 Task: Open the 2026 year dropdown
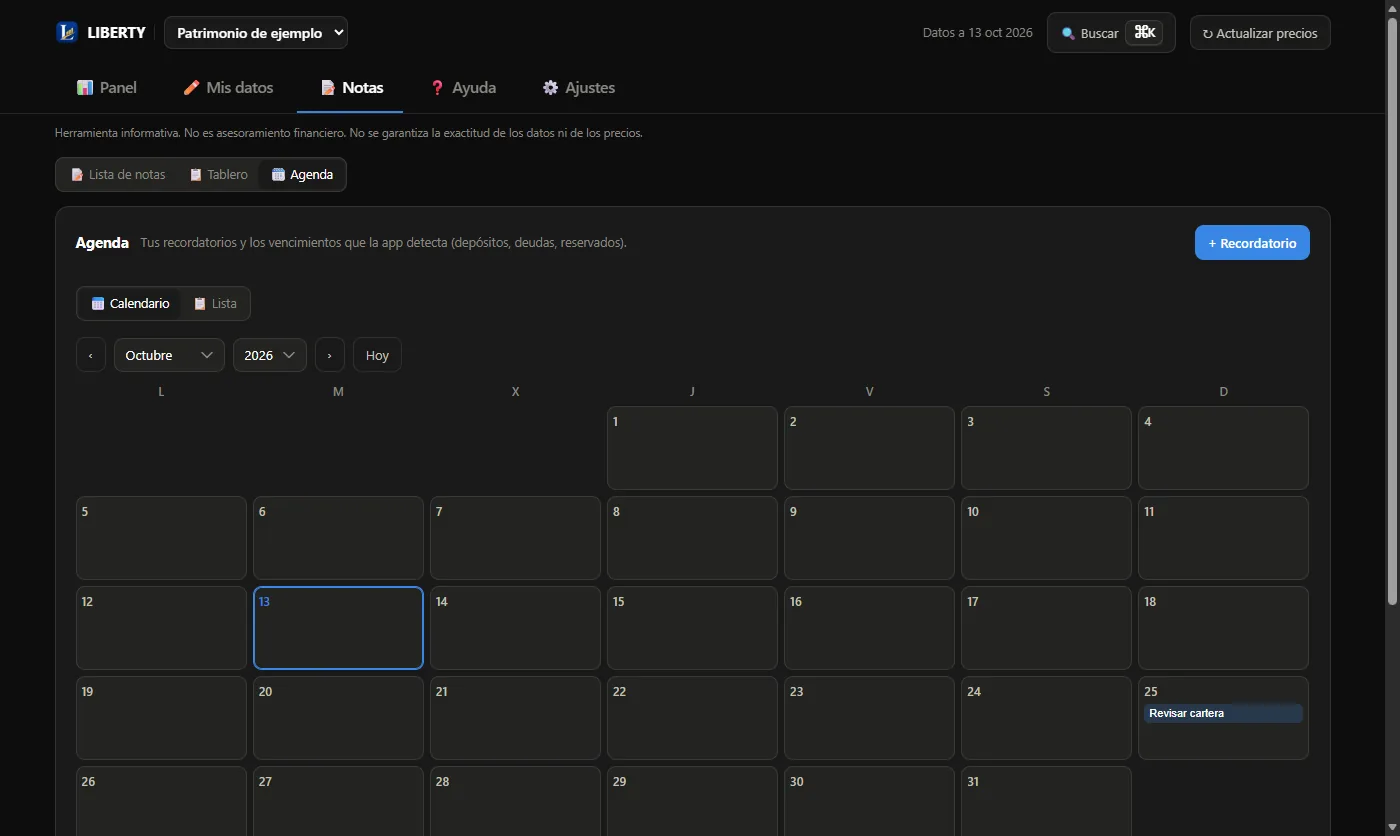click(x=270, y=355)
